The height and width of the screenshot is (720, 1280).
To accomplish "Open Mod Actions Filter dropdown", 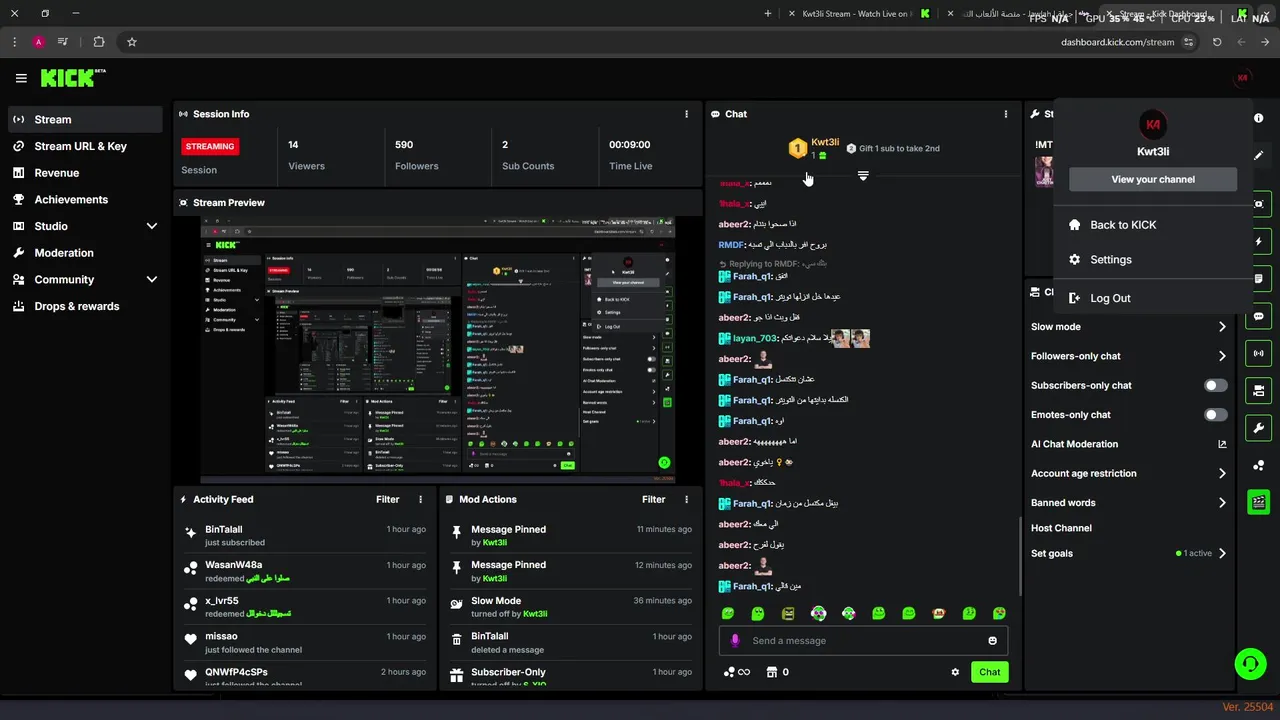I will click(x=653, y=499).
